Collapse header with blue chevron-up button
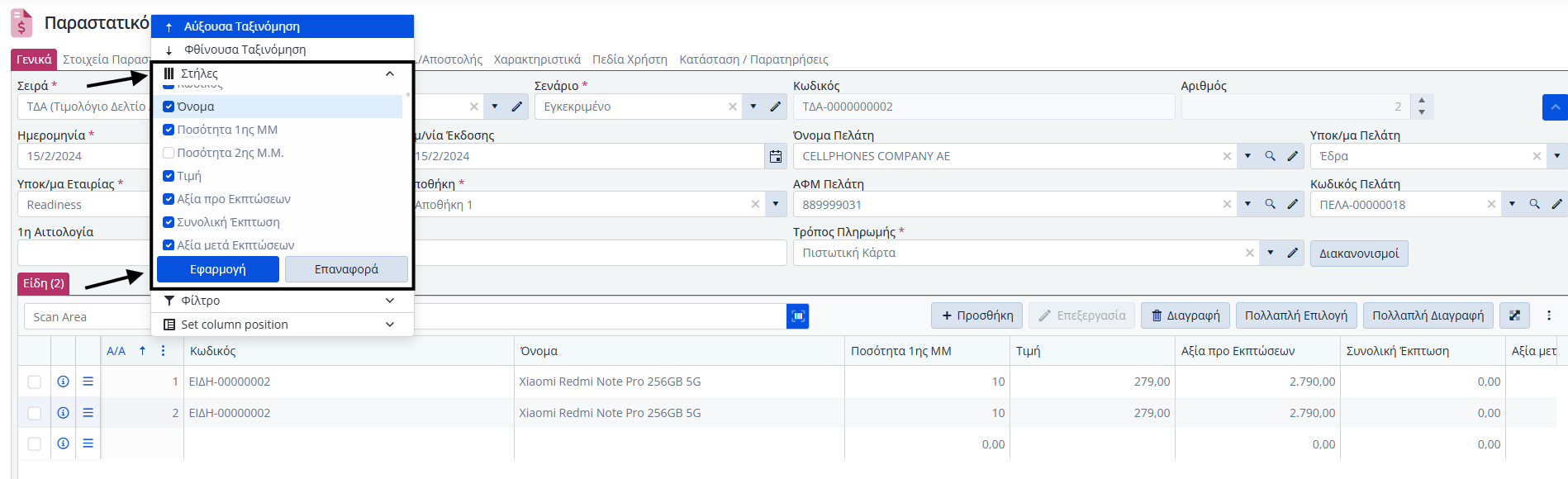Screen dimensions: 1568x479 1555,107
